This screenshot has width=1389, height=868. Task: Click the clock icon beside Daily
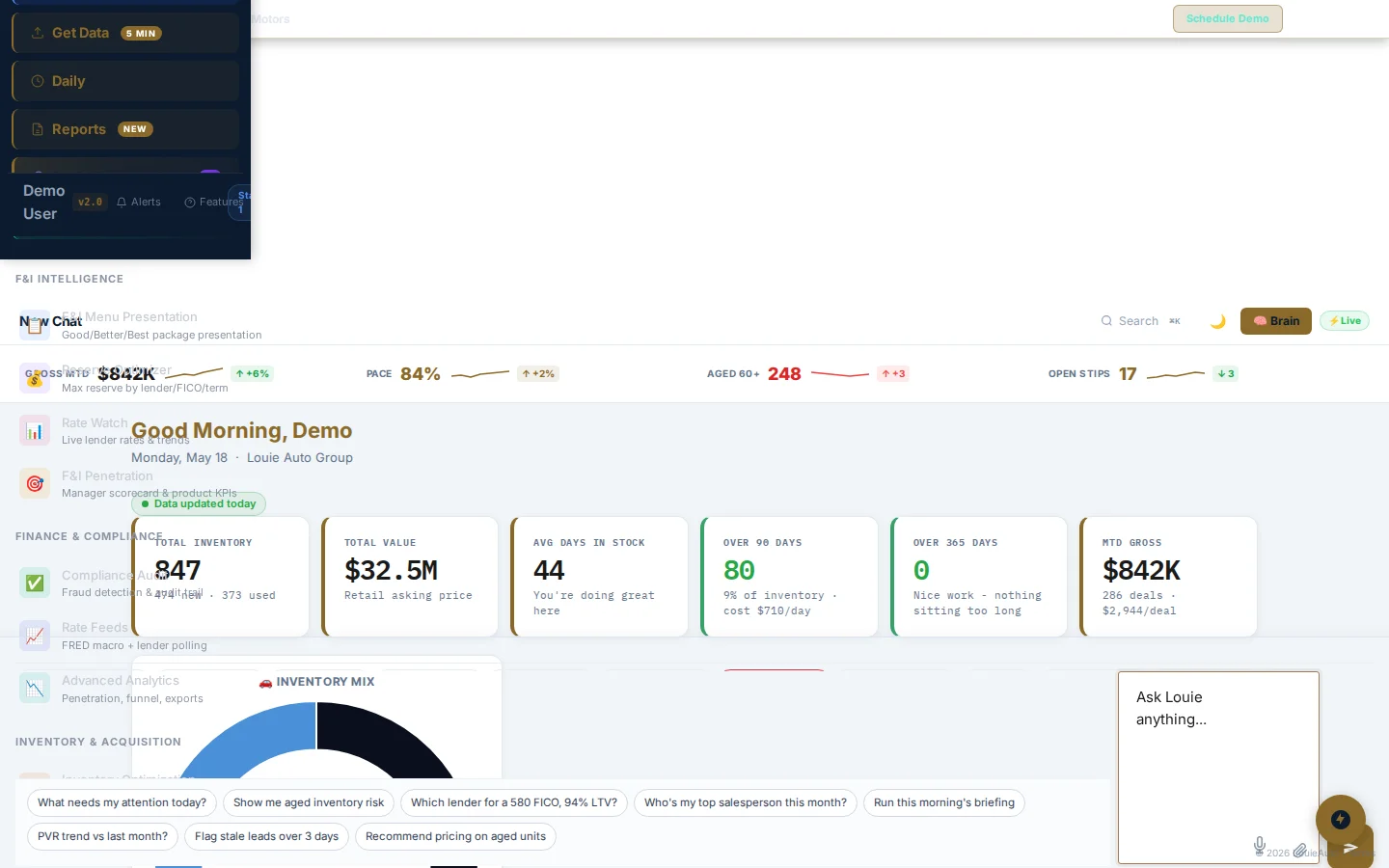point(38,81)
